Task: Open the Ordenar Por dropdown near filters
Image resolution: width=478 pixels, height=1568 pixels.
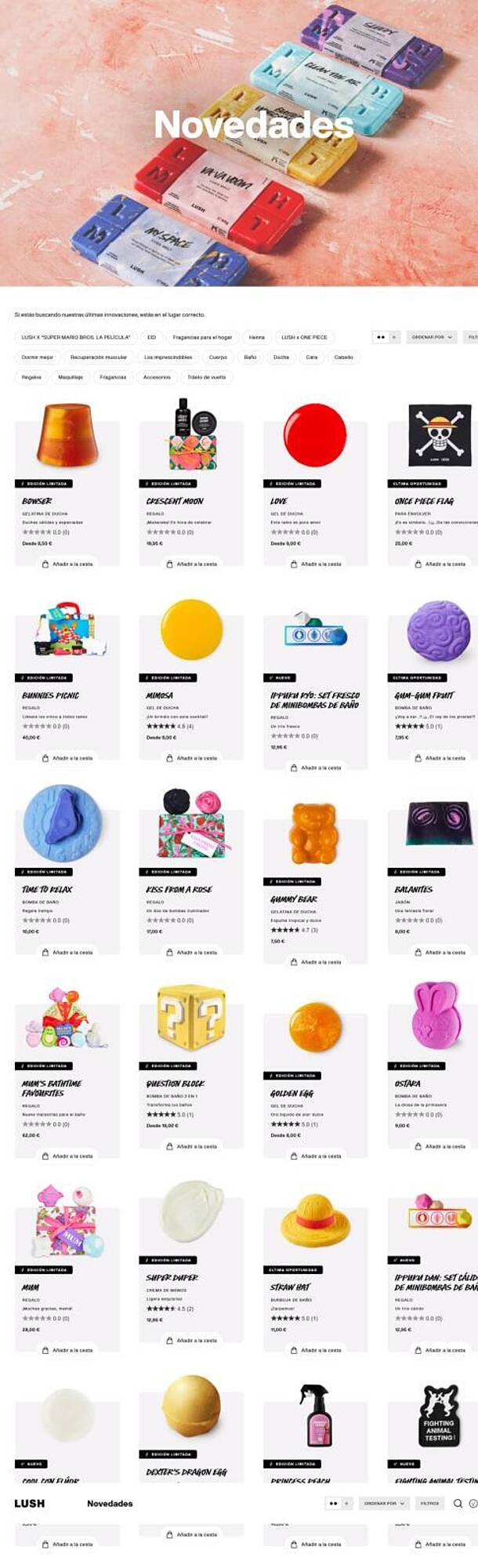Action: [432, 337]
